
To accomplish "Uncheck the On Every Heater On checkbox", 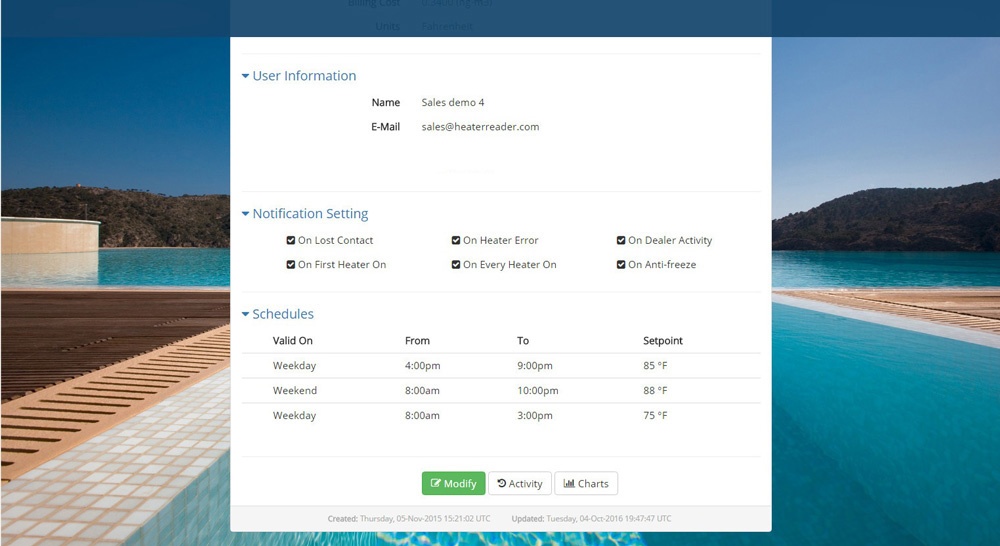I will coord(456,265).
